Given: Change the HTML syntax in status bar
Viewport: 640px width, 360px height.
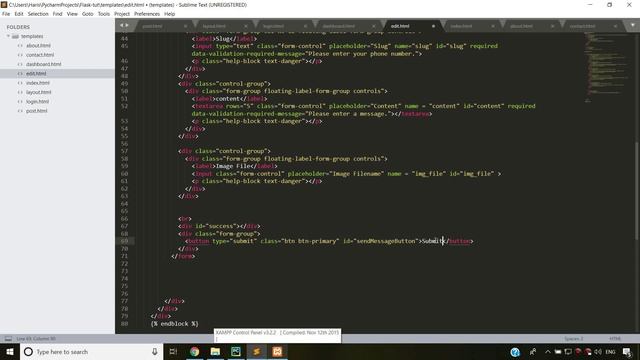Looking at the screenshot, I should click(615, 339).
